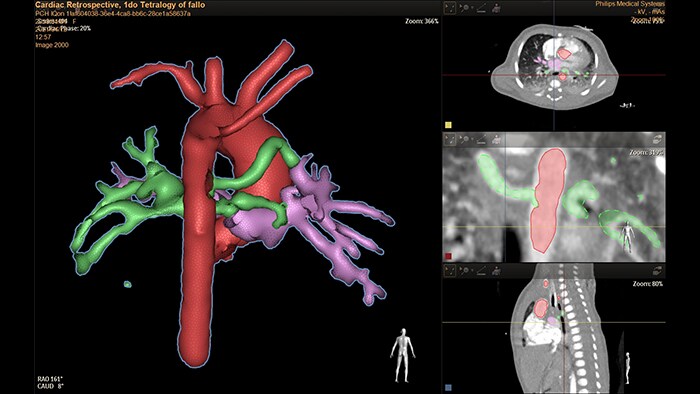700x394 pixels.
Task: Pick the measurement line tool in the coronal toolbar
Action: [x=481, y=140]
